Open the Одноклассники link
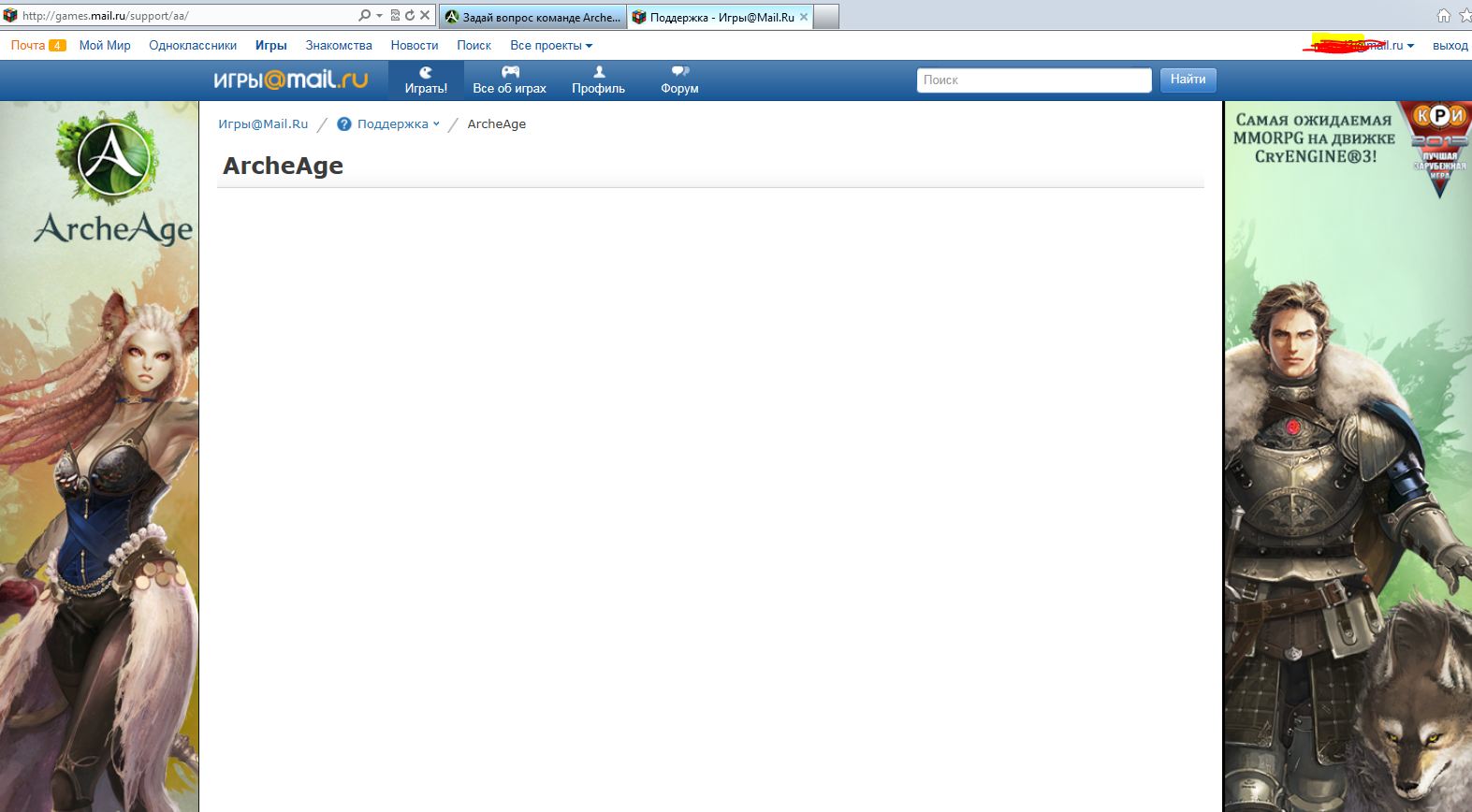The image size is (1472, 812). (x=193, y=45)
